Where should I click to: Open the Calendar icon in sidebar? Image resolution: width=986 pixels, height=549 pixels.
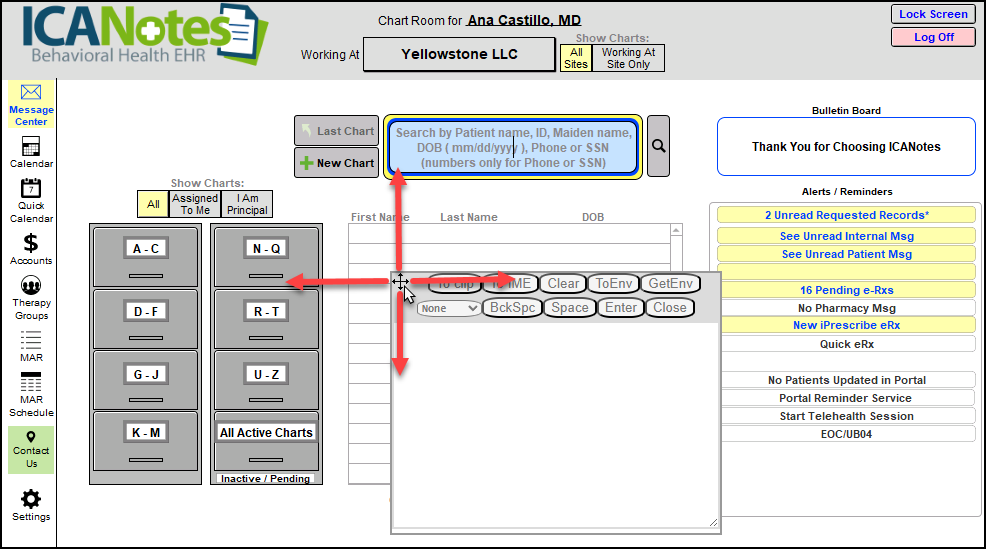(x=31, y=147)
